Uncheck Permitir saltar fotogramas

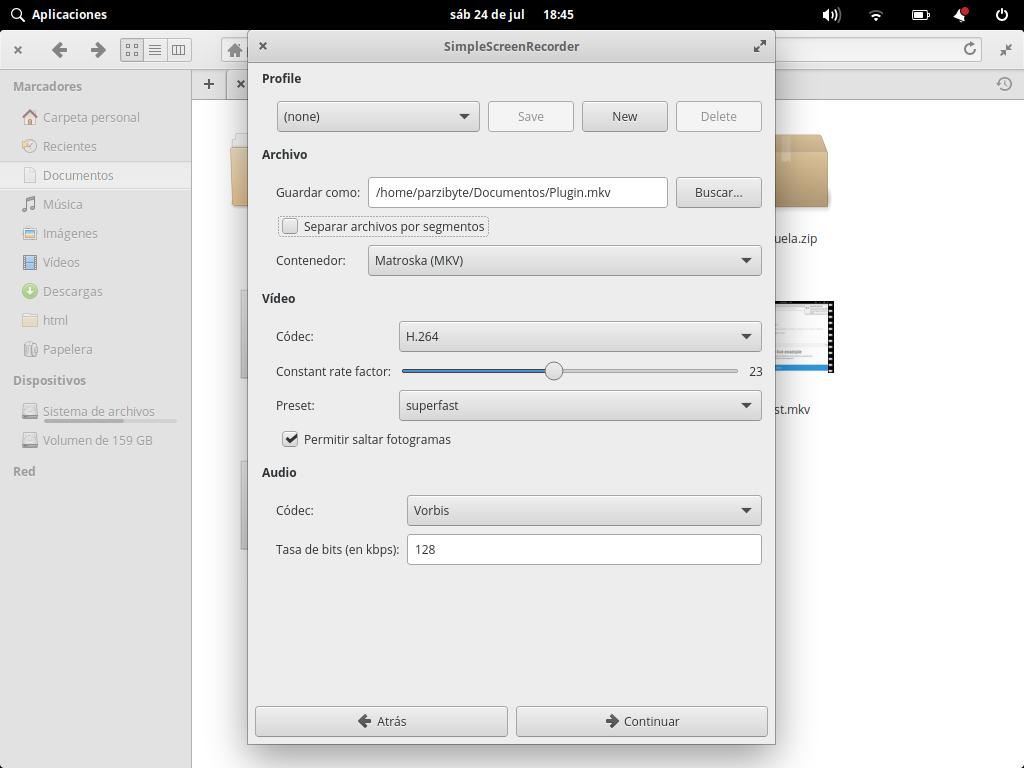(290, 440)
